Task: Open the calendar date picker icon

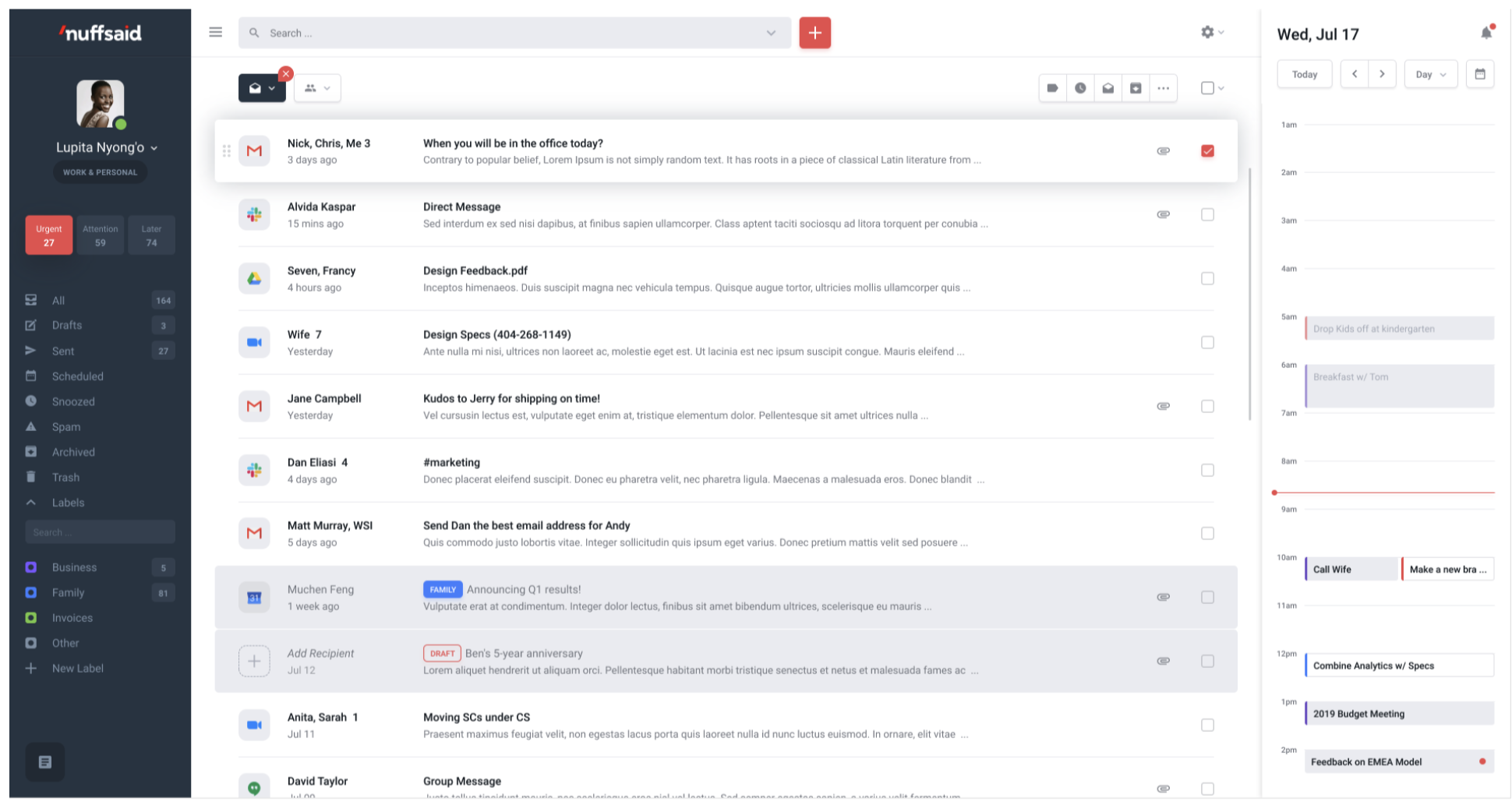Action: pos(1479,74)
